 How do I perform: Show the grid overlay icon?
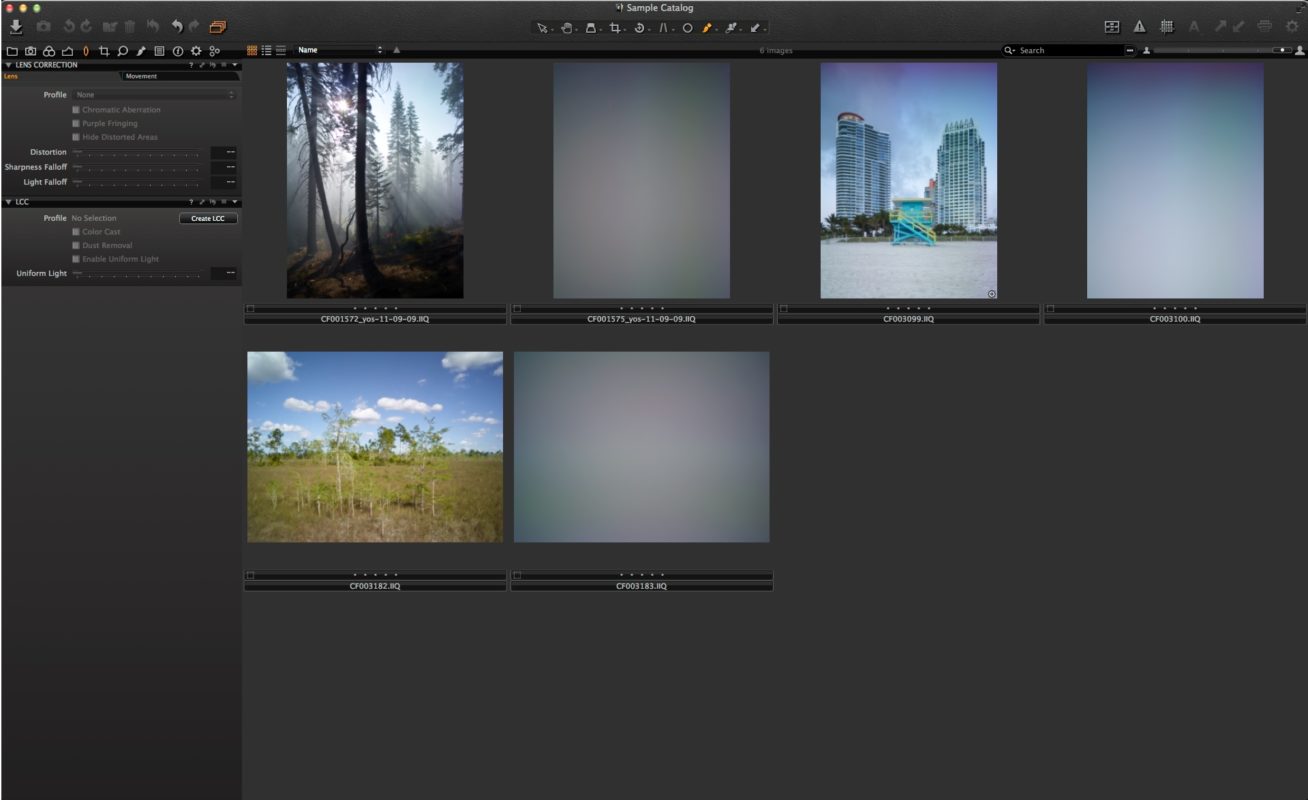[x=1166, y=27]
